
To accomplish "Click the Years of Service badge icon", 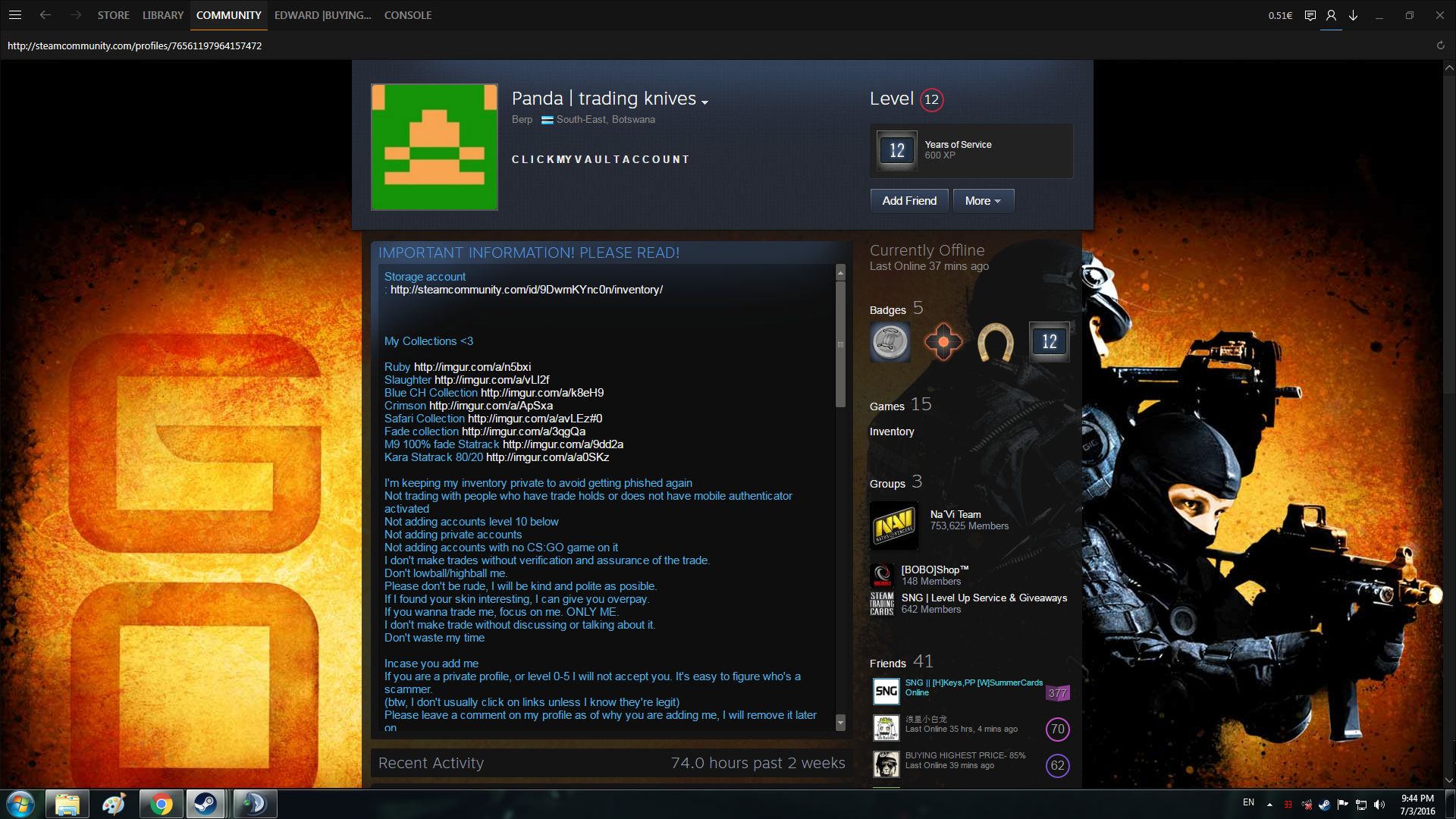I will (x=896, y=150).
